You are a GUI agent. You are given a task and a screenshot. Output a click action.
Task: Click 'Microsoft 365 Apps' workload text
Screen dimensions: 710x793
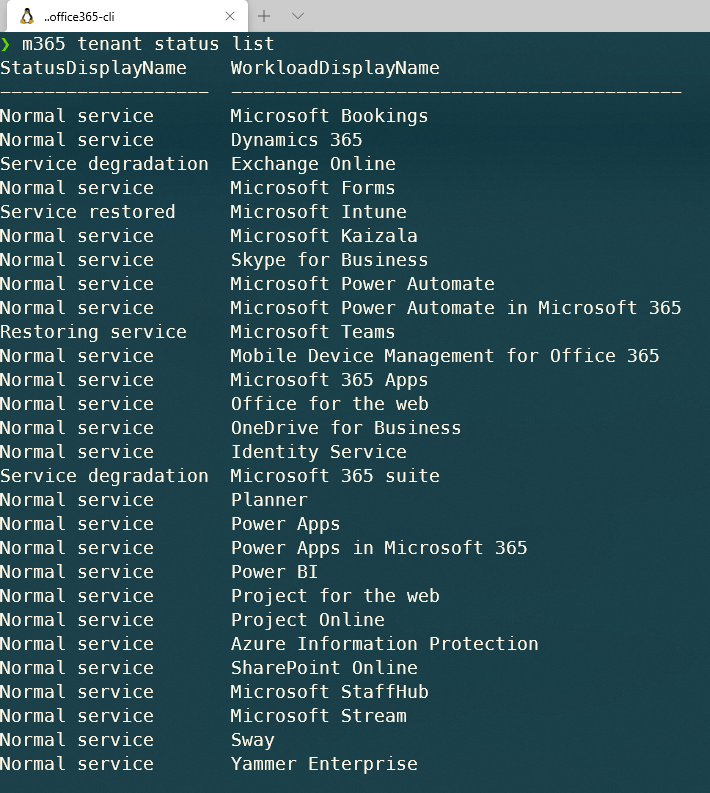point(329,380)
